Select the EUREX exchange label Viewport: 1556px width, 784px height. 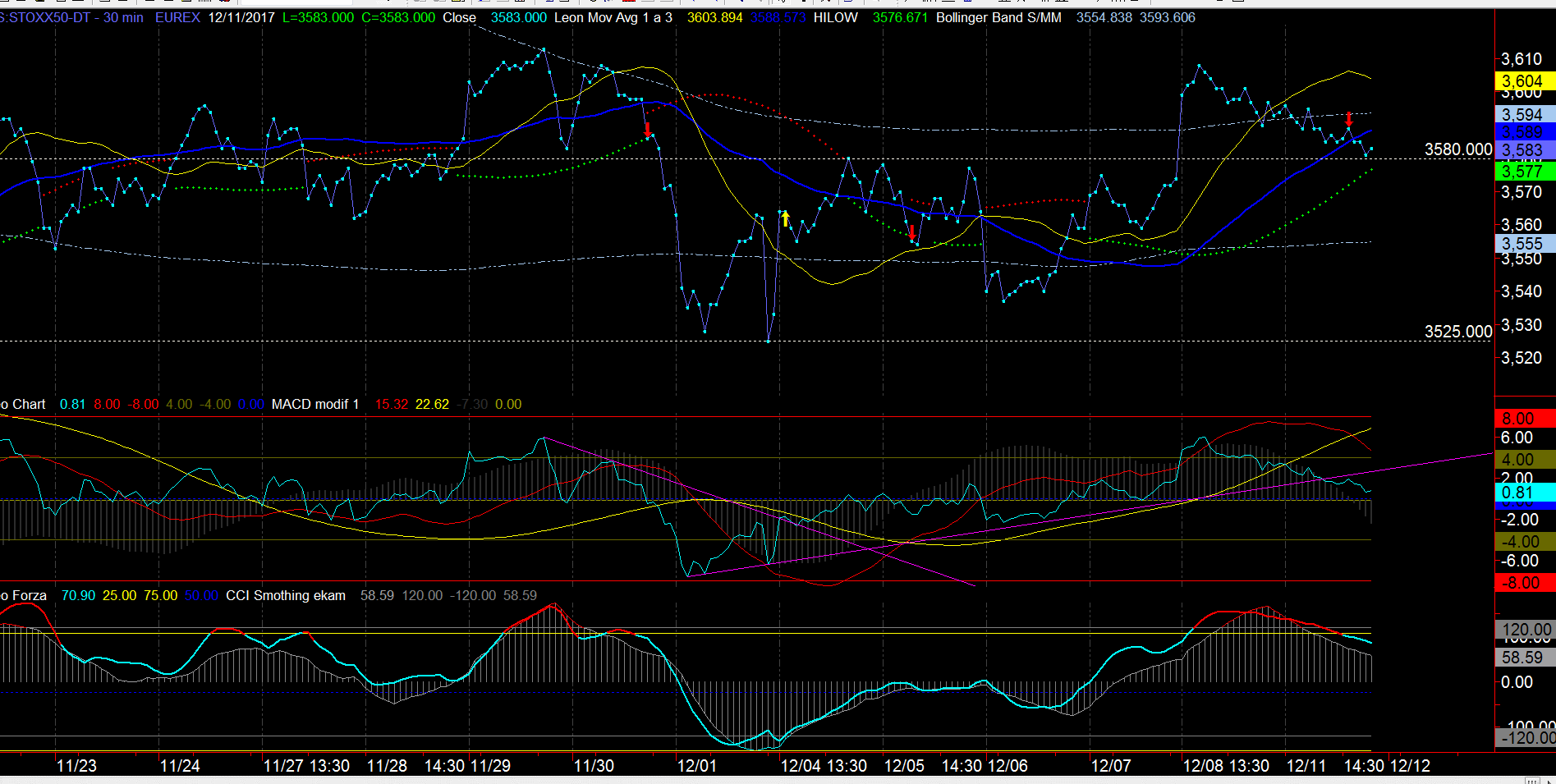(x=177, y=17)
